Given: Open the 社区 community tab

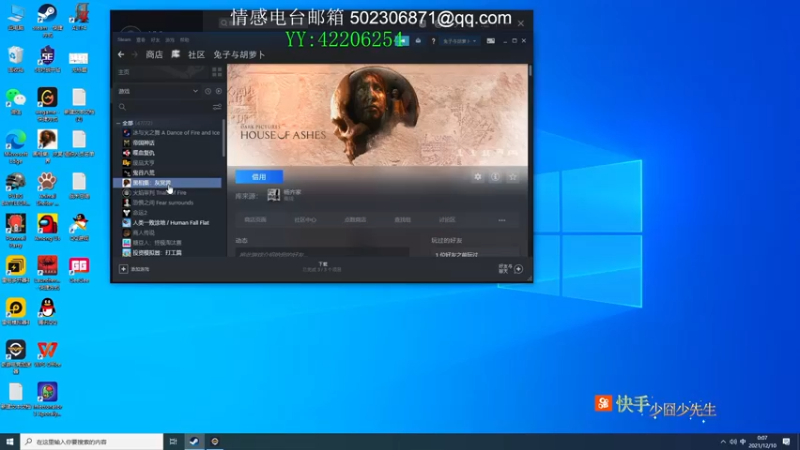Looking at the screenshot, I should coord(196,55).
